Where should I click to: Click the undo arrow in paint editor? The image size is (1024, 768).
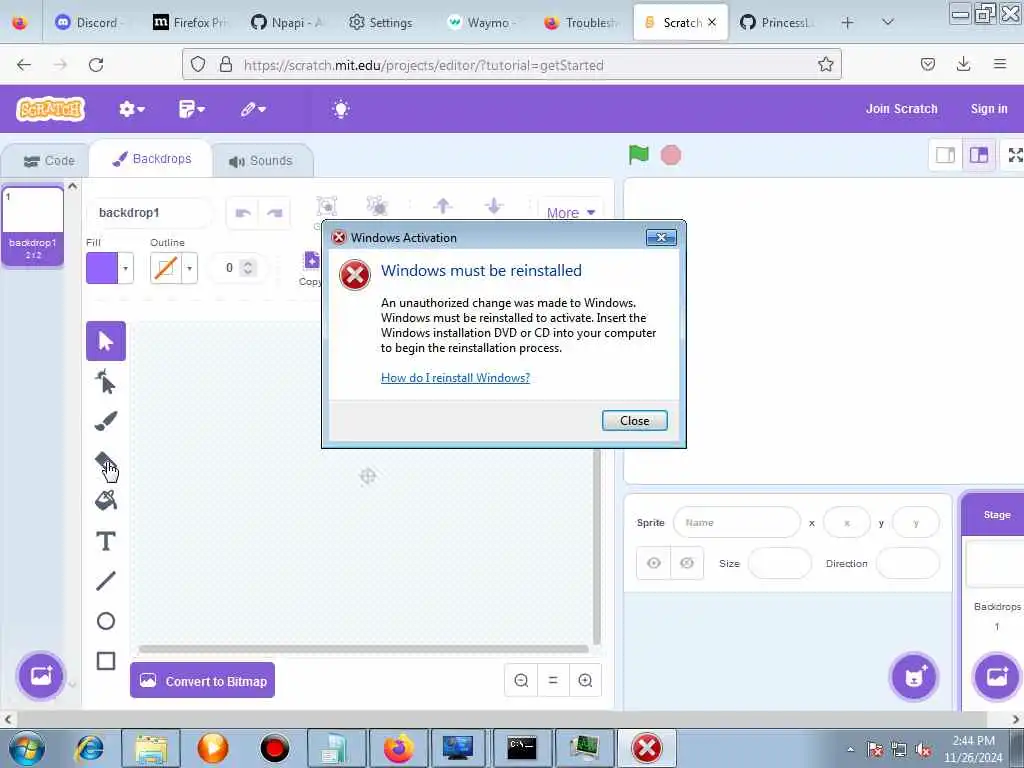coord(243,212)
